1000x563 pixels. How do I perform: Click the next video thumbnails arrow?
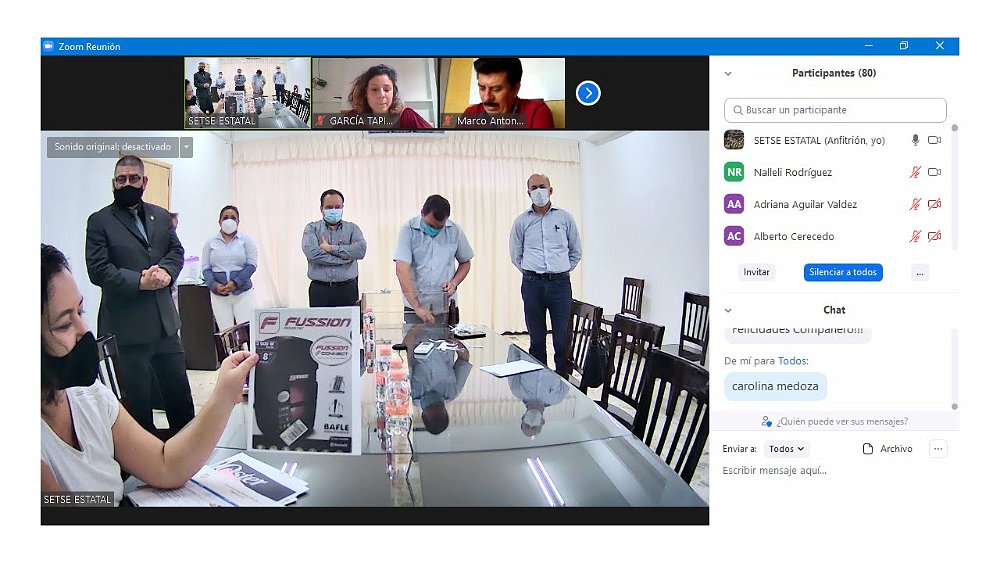pos(588,93)
